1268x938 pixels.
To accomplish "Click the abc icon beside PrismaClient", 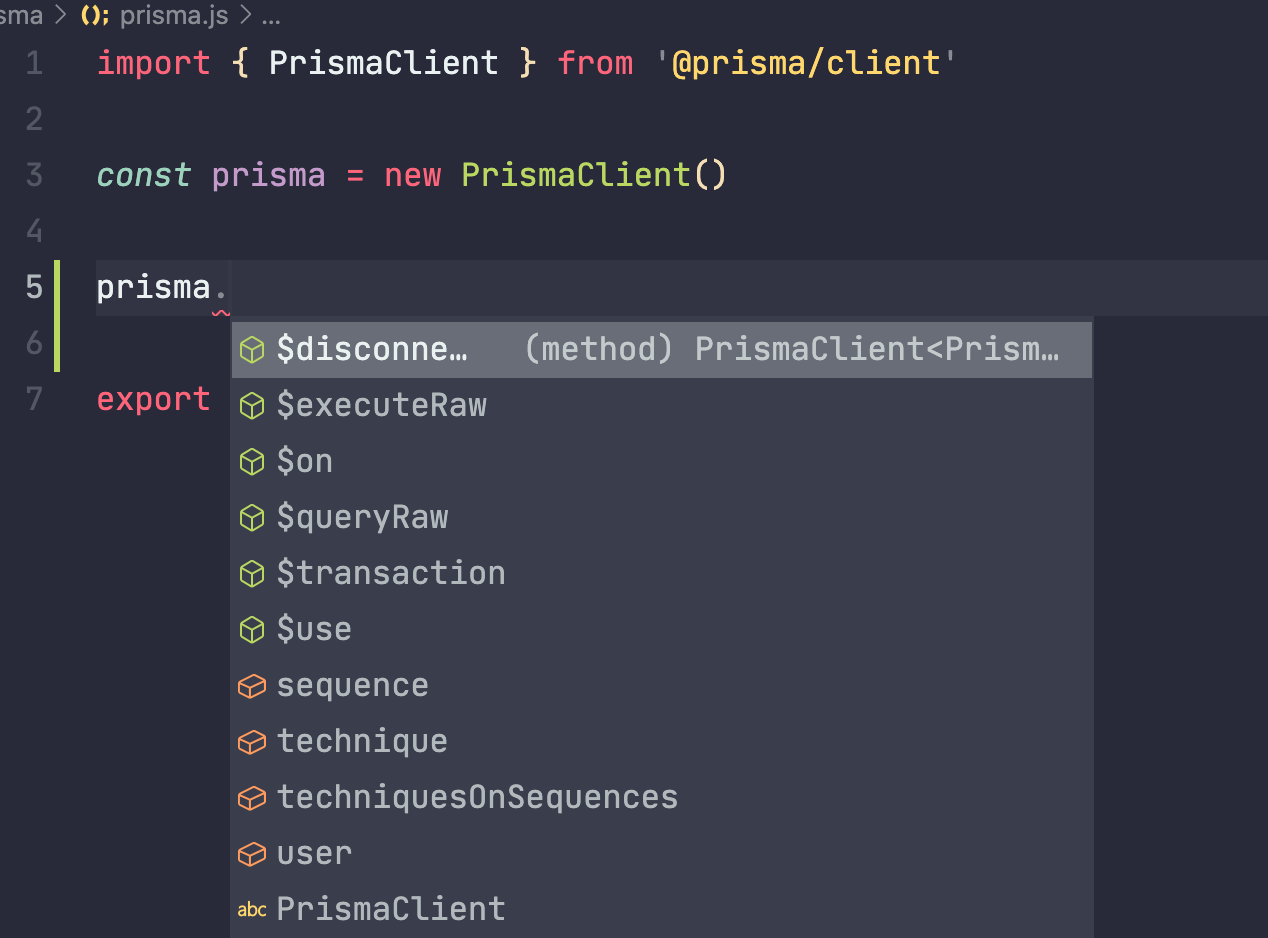I will click(251, 909).
